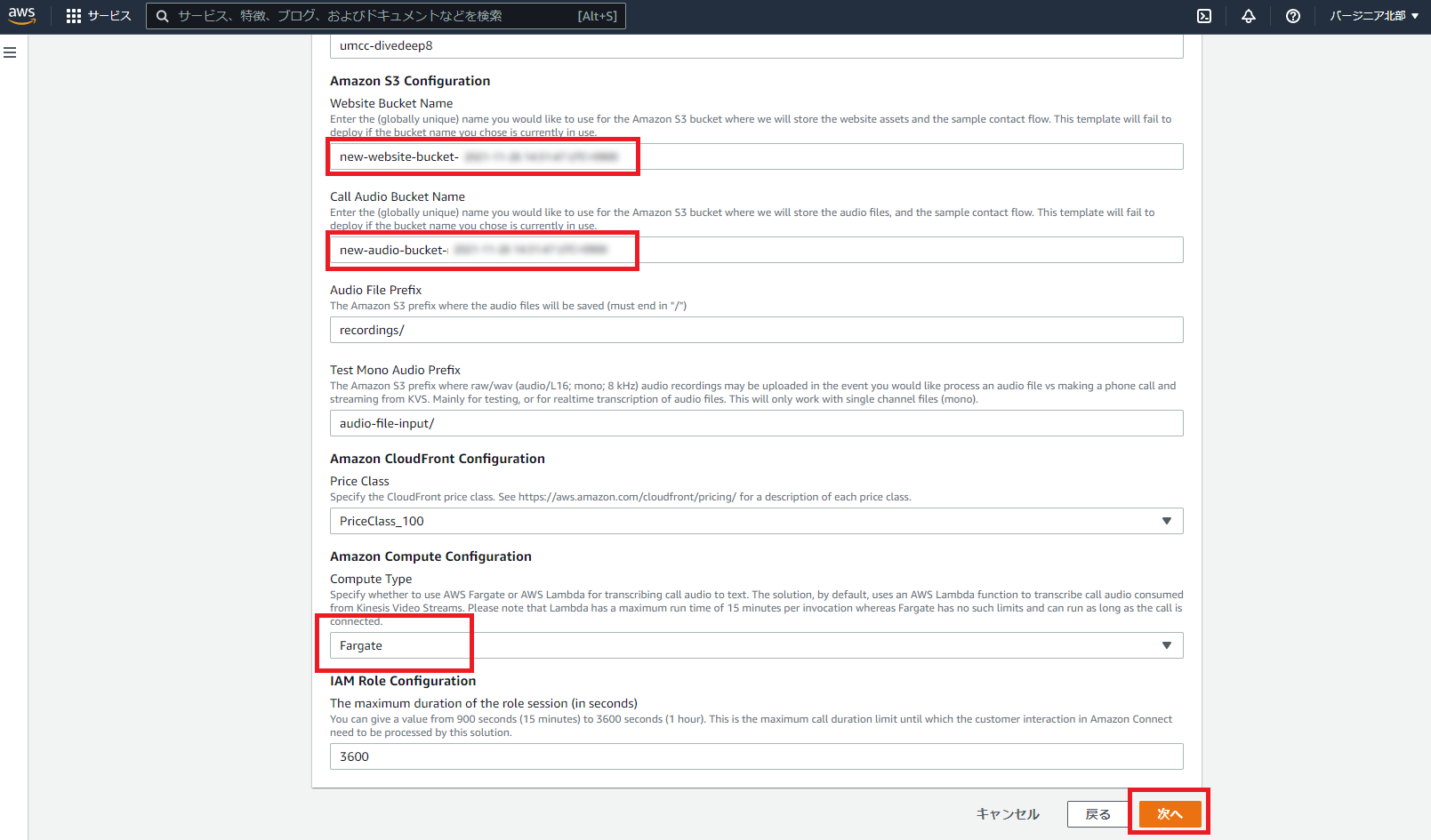Launch CloudShell terminal icon
This screenshot has width=1431, height=840.
coord(1204,16)
